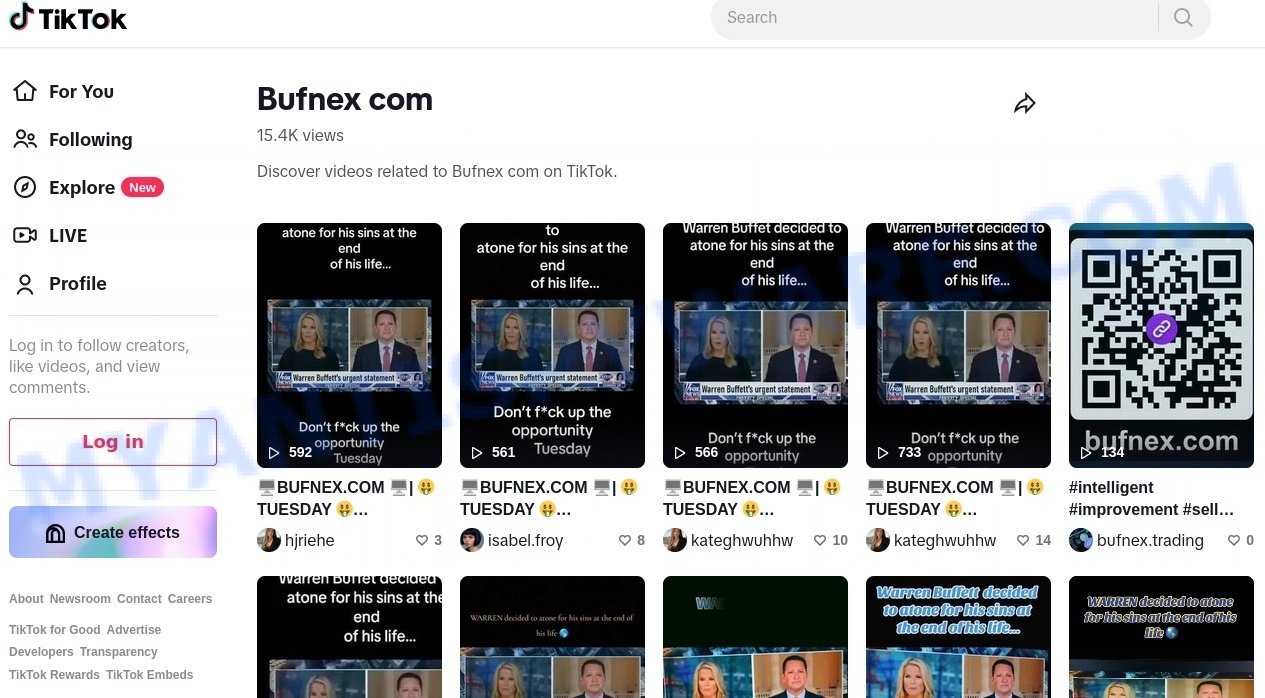
Task: Click the search magnifier icon
Action: tap(1183, 17)
